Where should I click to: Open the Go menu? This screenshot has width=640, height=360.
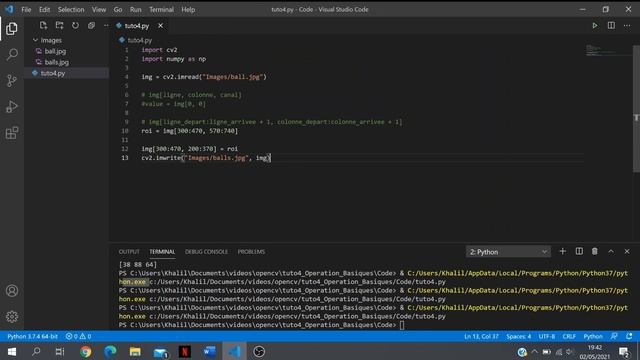coord(118,9)
